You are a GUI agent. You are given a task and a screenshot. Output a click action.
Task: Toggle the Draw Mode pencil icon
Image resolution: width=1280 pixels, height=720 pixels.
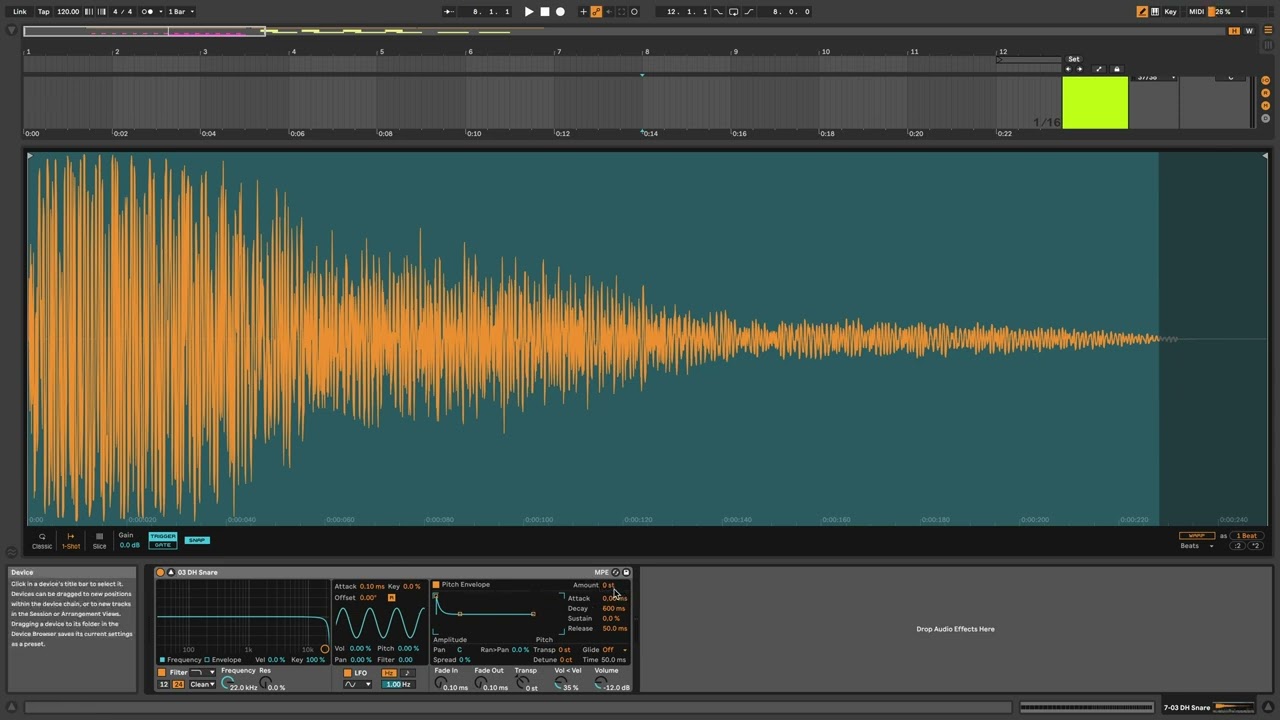pos(1142,12)
